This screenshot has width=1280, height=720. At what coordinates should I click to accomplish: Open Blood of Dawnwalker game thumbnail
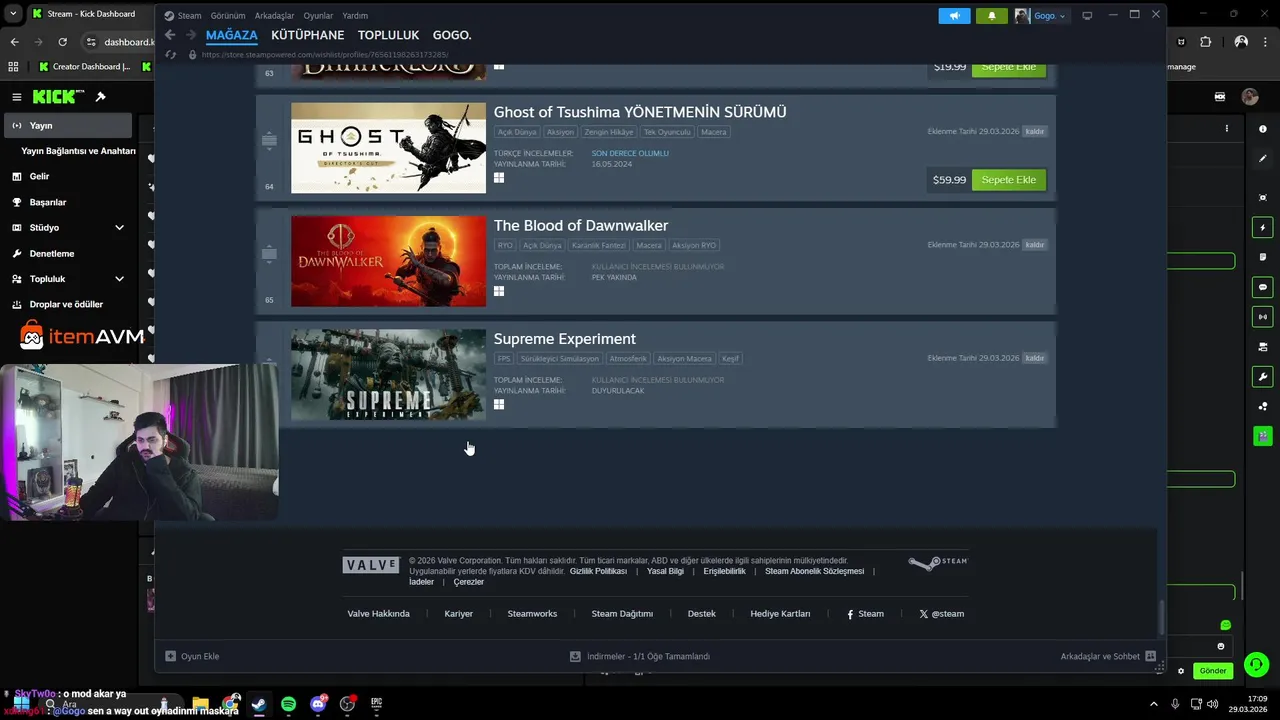tap(388, 261)
